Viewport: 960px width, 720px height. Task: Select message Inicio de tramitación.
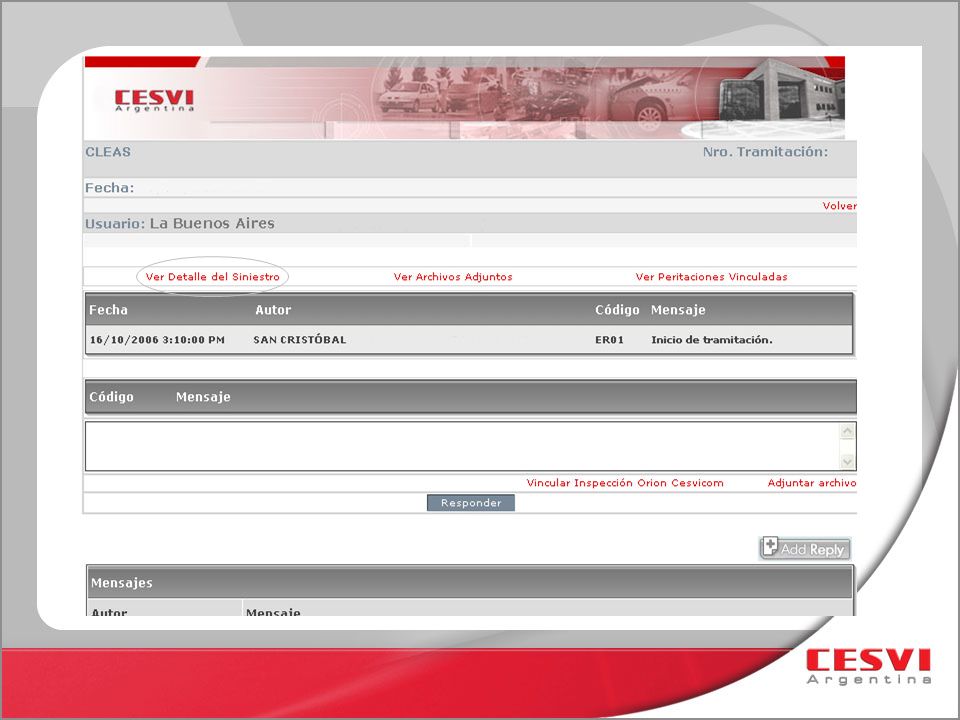(712, 340)
